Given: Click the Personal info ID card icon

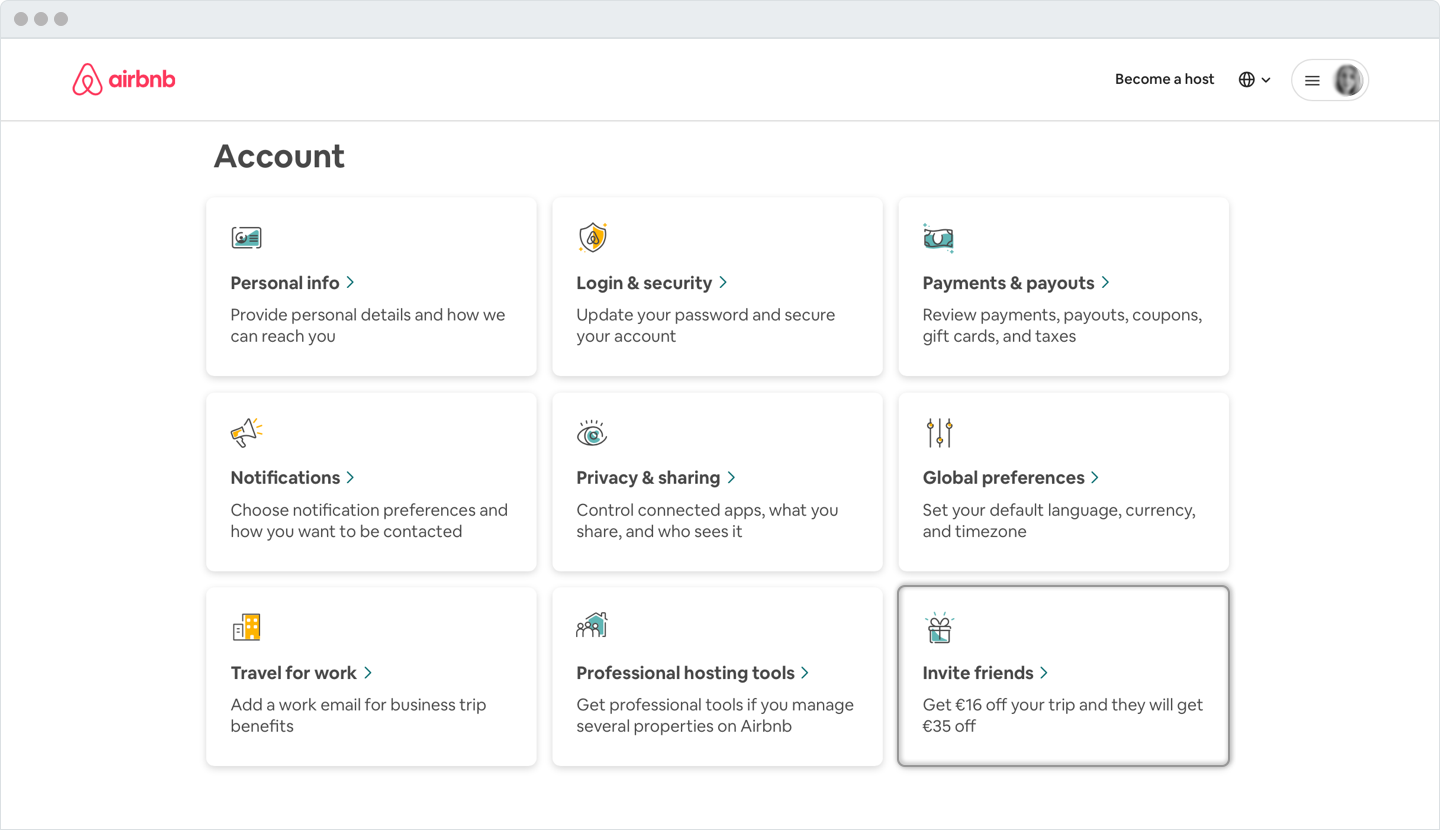Looking at the screenshot, I should pos(246,238).
